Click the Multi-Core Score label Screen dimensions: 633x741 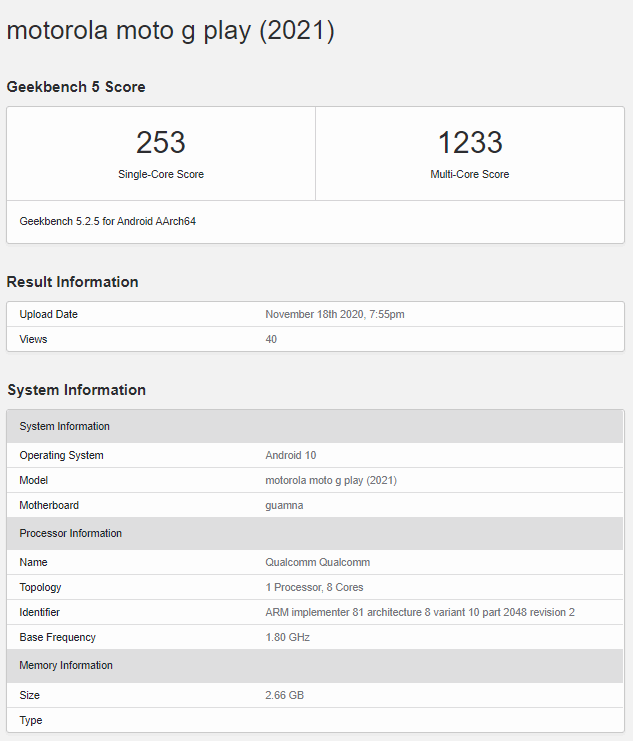pyautogui.click(x=469, y=174)
